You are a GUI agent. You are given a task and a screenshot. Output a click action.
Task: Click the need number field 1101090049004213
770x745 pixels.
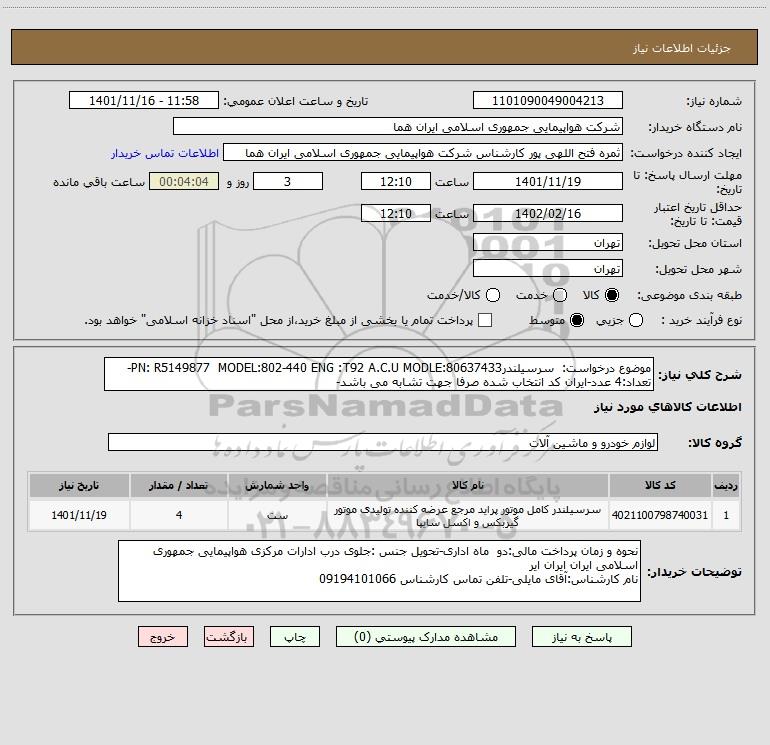(x=548, y=101)
